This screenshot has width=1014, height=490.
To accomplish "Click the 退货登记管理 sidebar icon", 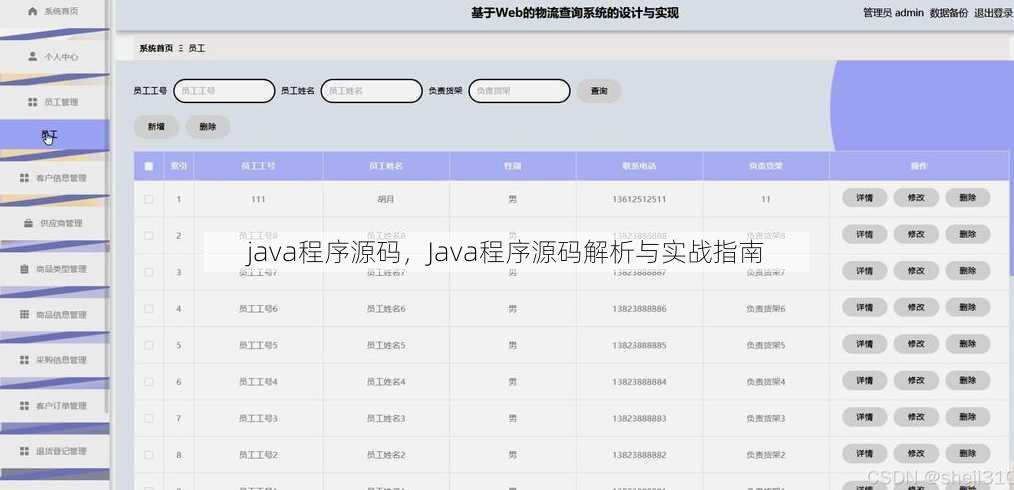I will tap(25, 451).
